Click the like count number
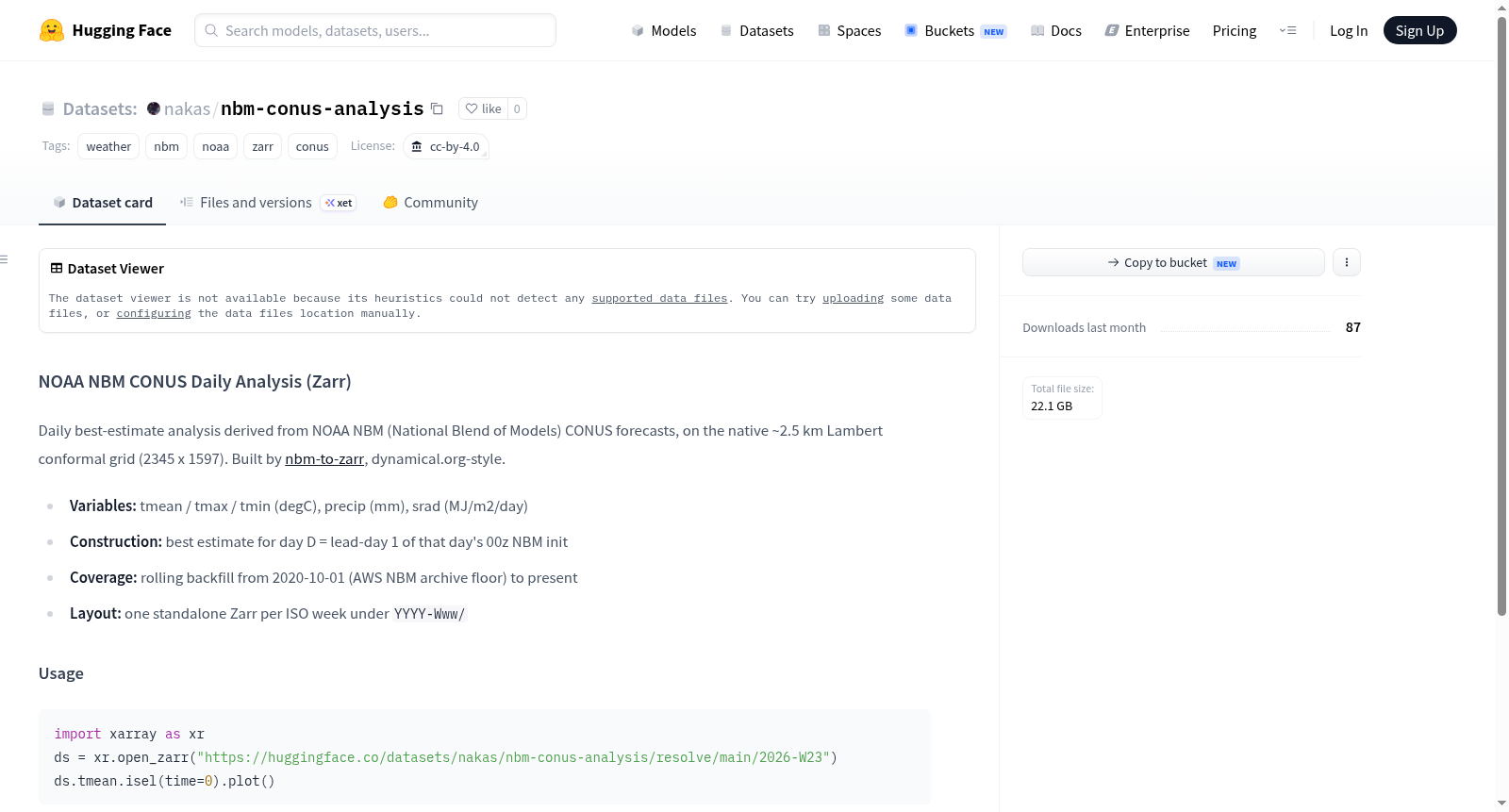1509x812 pixels. 517,108
